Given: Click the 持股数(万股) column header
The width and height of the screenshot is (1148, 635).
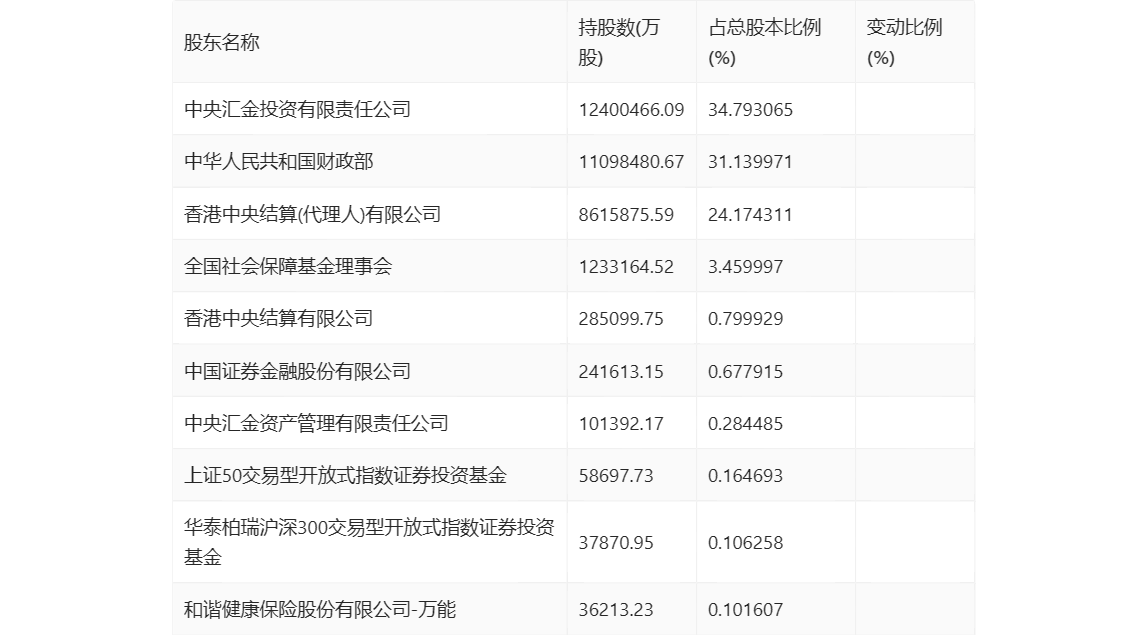Looking at the screenshot, I should [619, 43].
